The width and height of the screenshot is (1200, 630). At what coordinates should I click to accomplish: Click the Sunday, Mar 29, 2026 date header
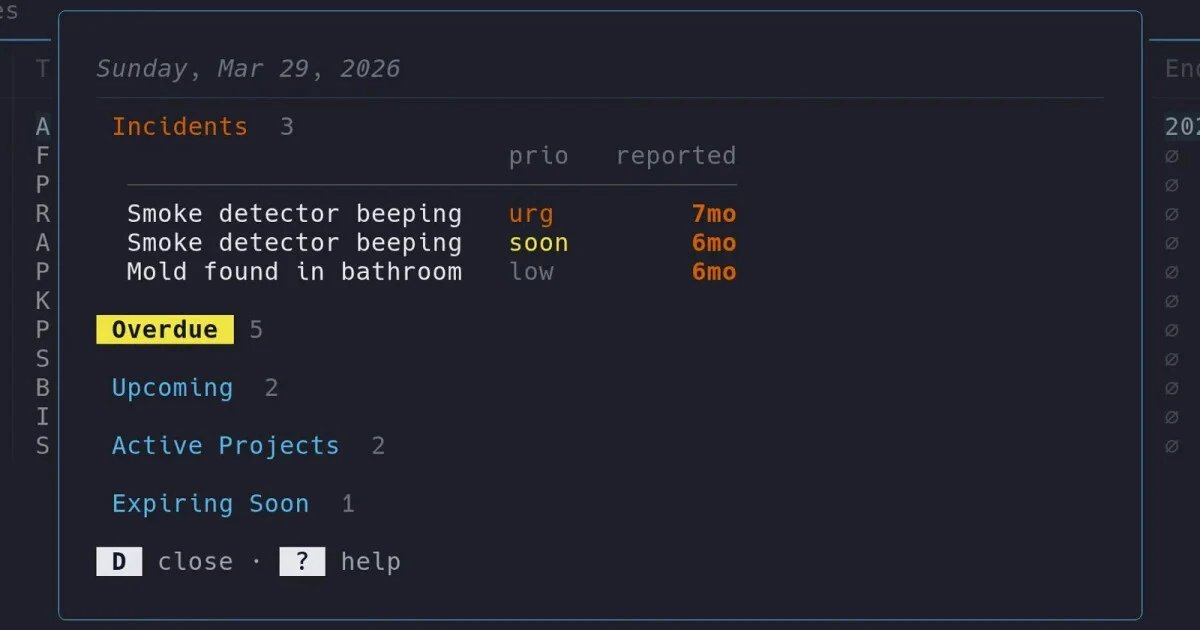[248, 69]
